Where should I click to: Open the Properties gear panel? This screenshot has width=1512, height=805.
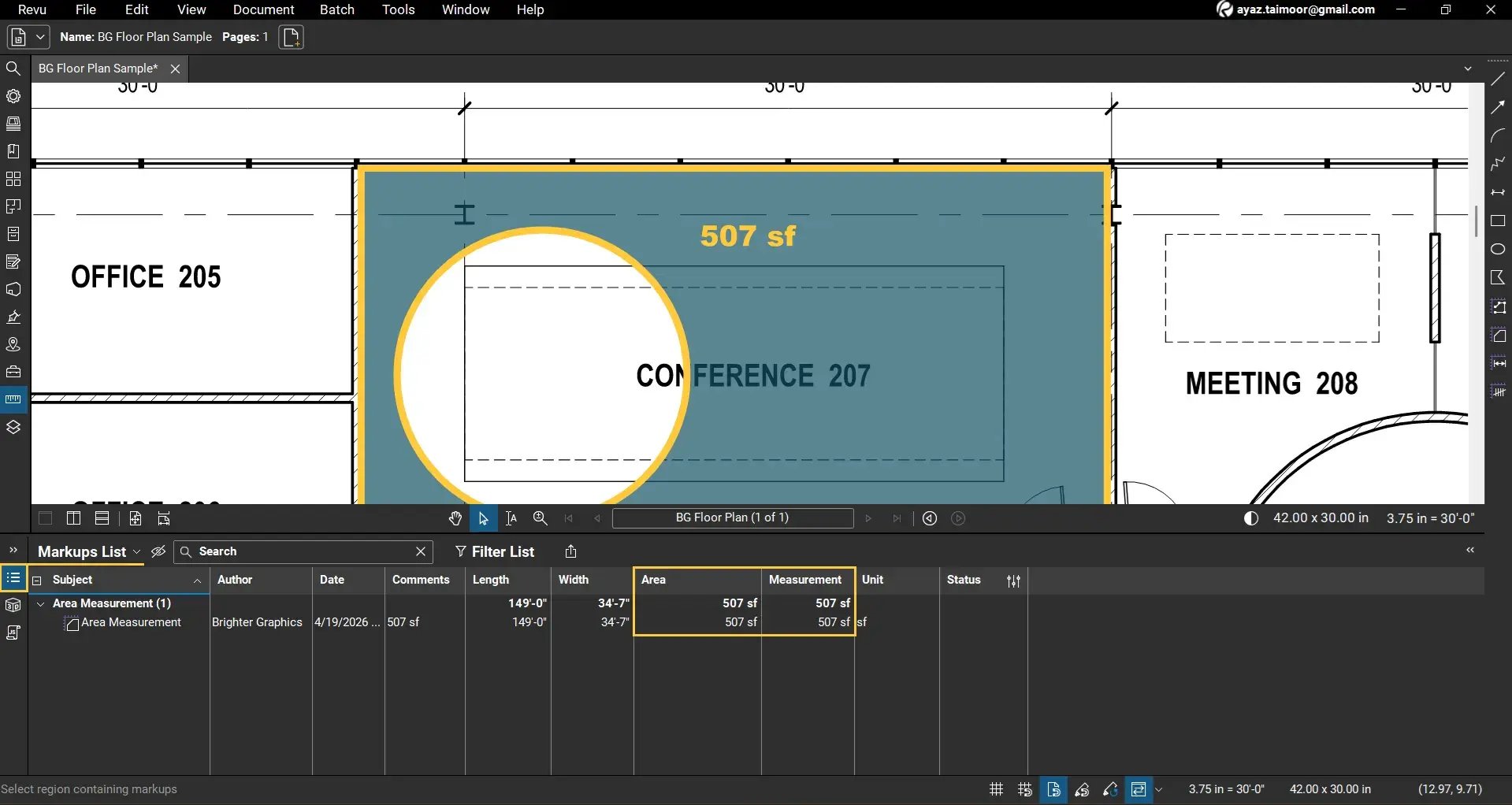point(13,96)
